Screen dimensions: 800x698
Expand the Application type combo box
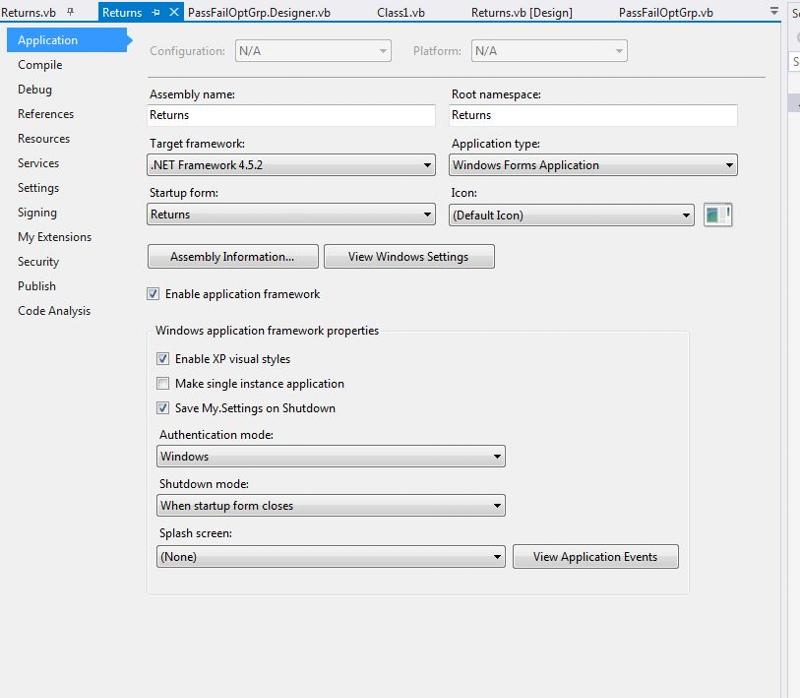(729, 165)
